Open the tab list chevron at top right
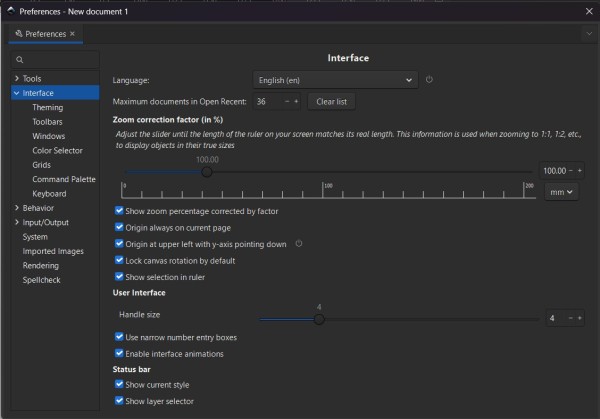The width and height of the screenshot is (600, 419). 589,34
